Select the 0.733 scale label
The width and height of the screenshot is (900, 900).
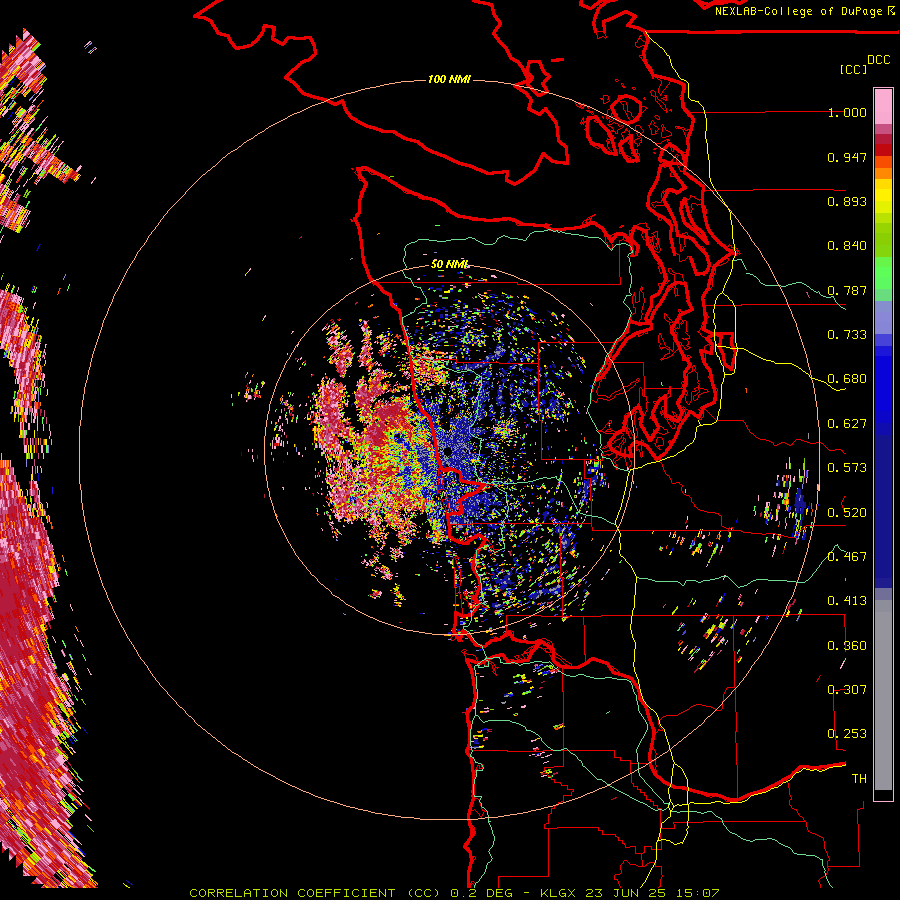pyautogui.click(x=847, y=335)
